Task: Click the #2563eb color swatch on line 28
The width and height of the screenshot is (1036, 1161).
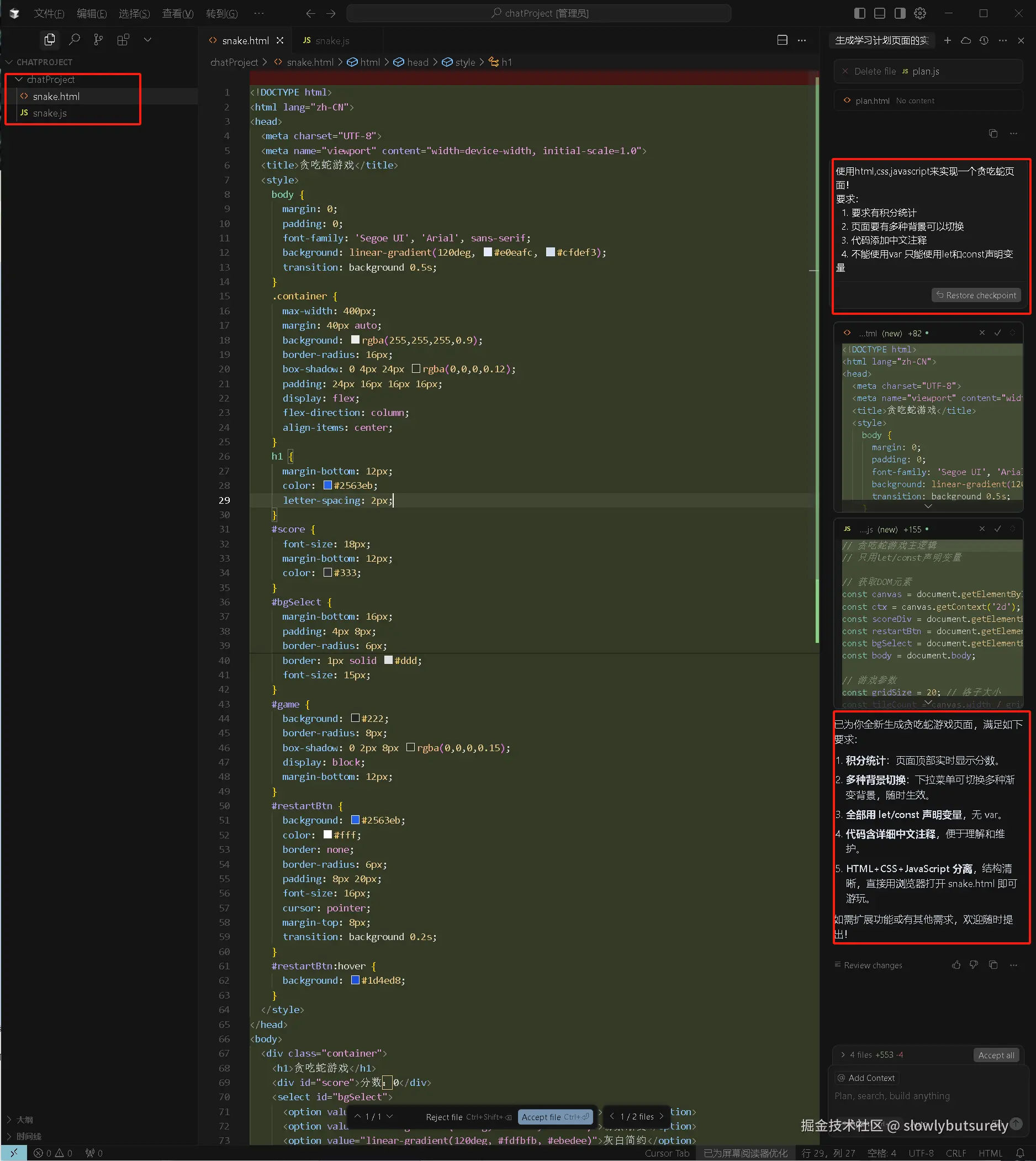Action: (x=328, y=485)
